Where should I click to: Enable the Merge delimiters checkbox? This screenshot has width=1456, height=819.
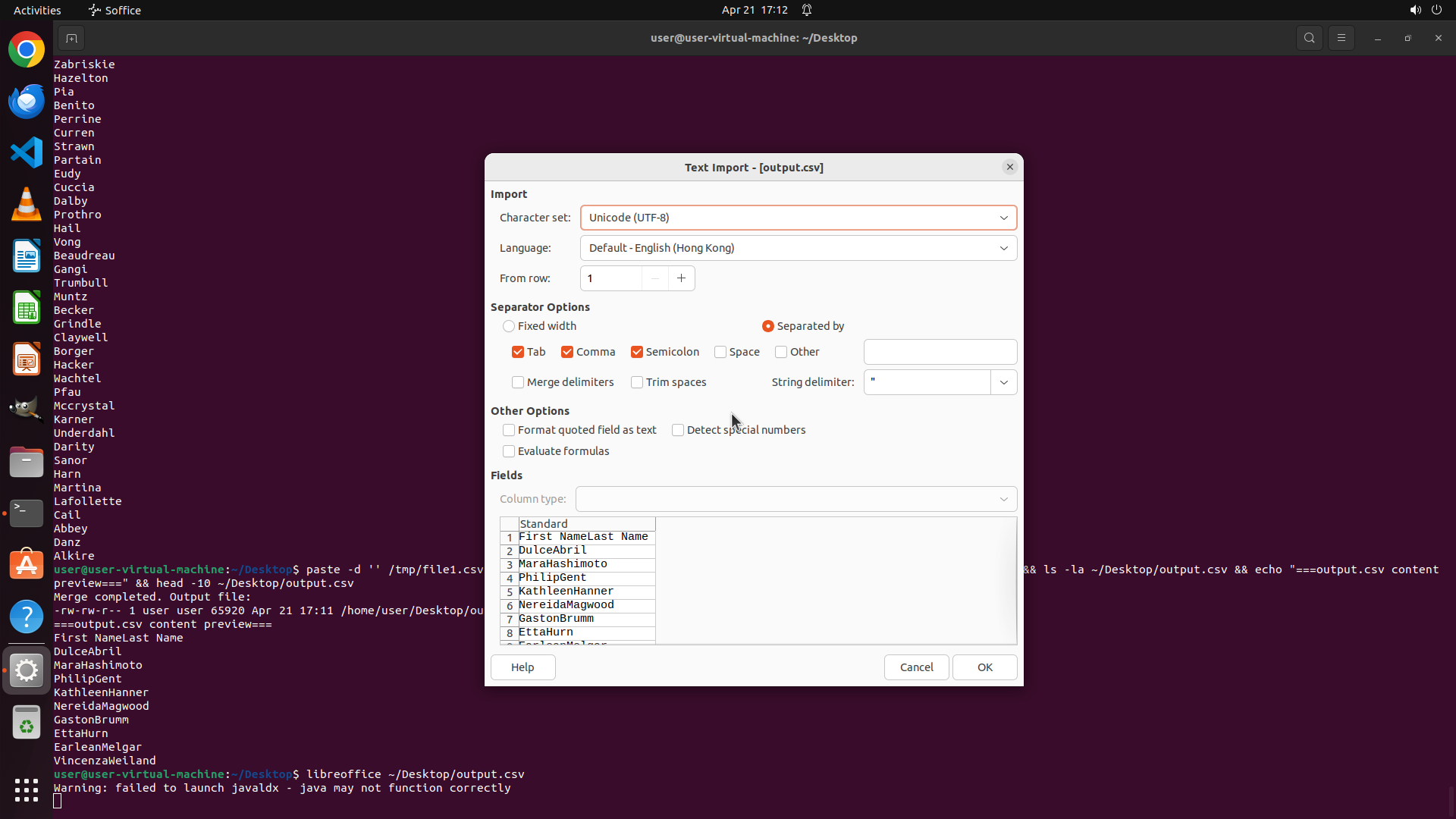point(518,382)
